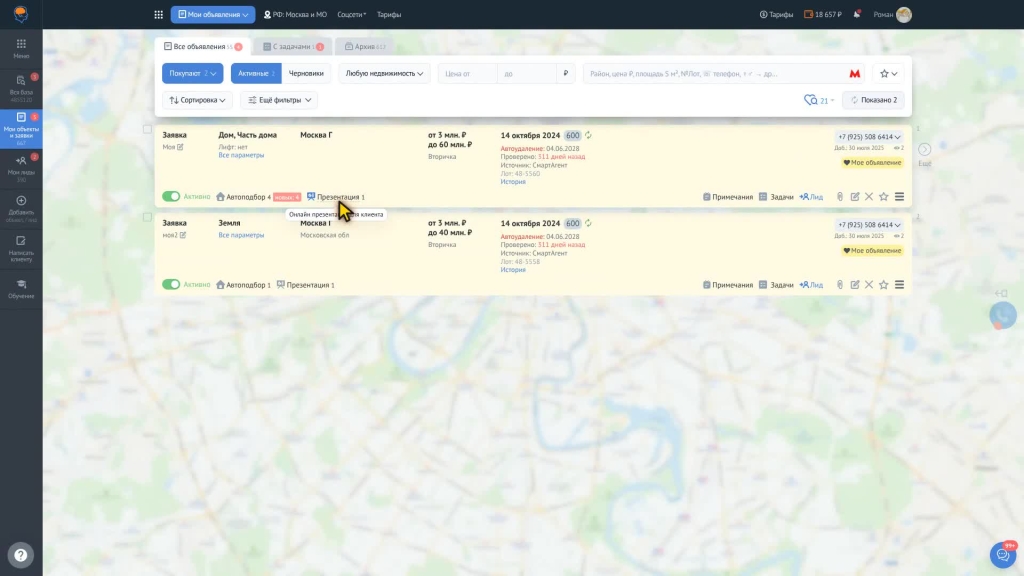Screen dimensions: 1024x576
Task: Open Примечания for Земля row
Action: pyautogui.click(x=728, y=285)
